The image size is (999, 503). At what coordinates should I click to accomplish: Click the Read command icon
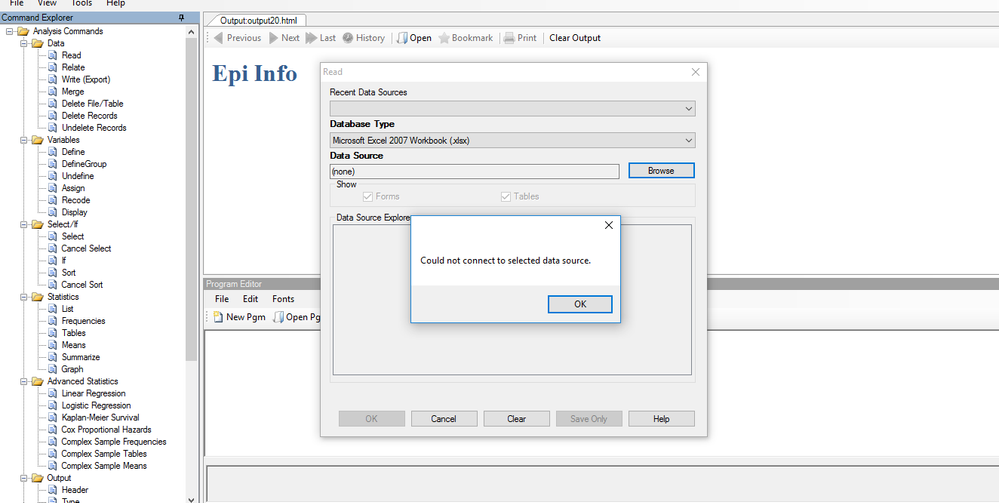coord(52,55)
